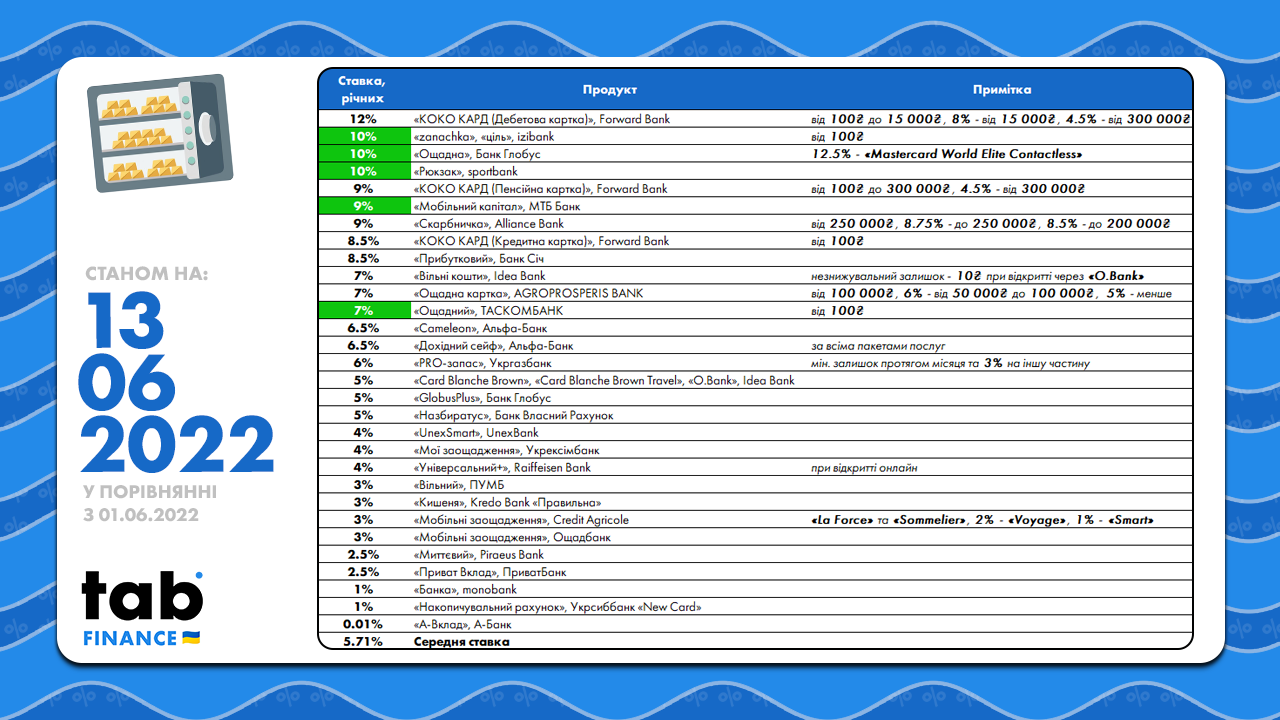Click the «від 100₴» note for ТАСКОМБАНК

[x=837, y=311]
